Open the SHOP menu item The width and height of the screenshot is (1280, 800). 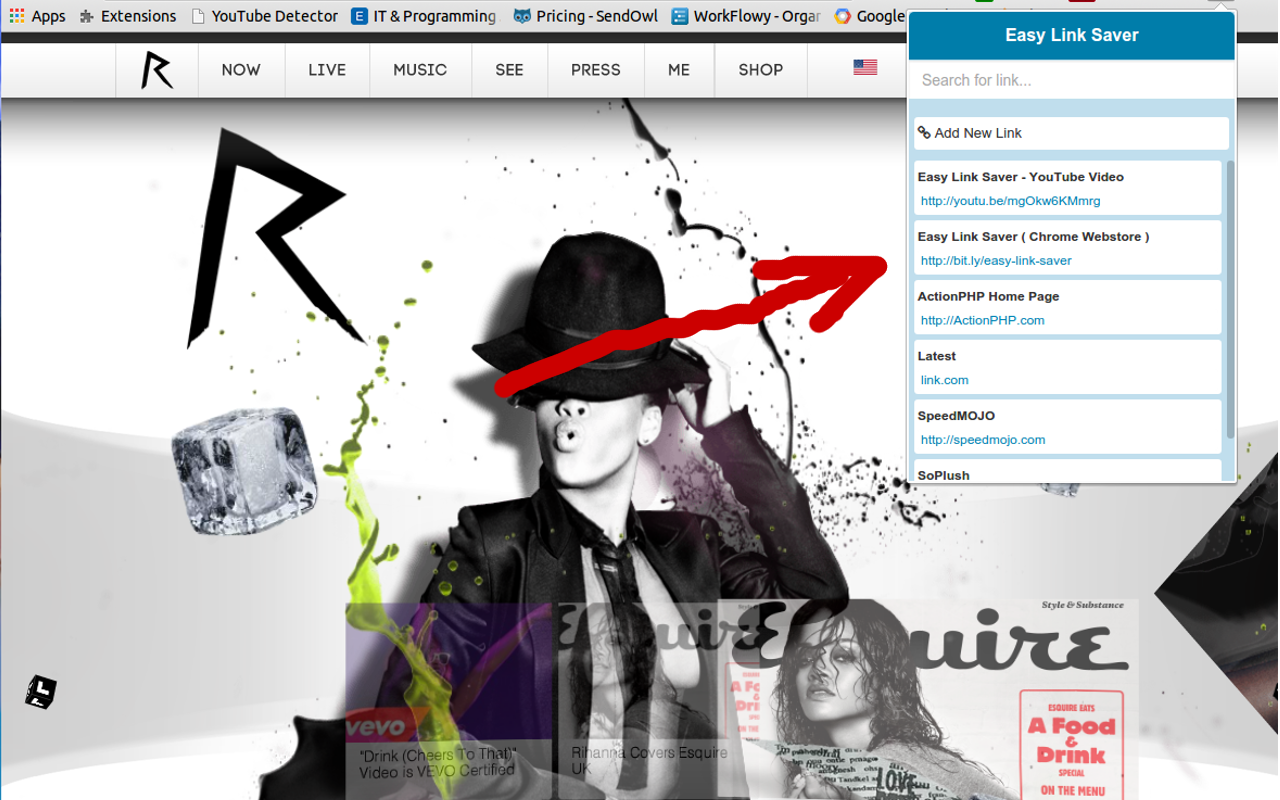click(x=761, y=70)
